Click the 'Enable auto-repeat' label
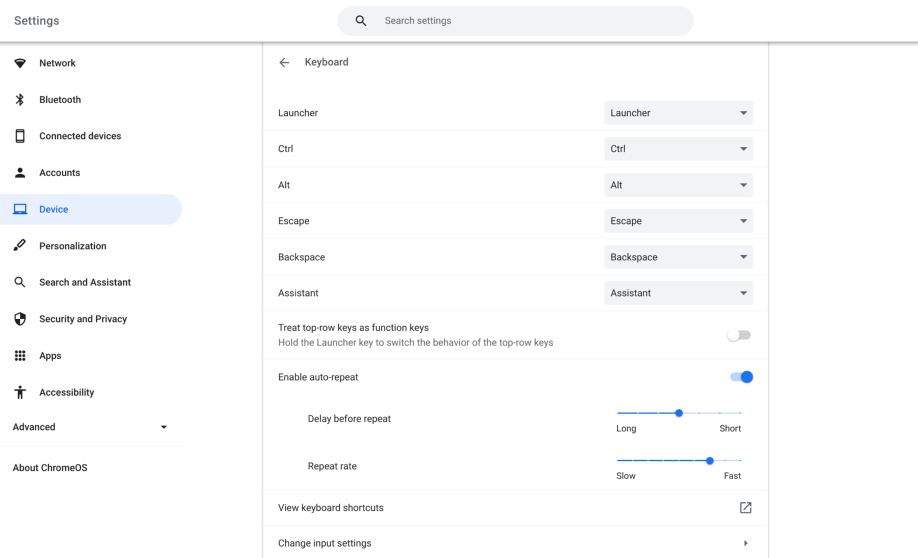Image resolution: width=918 pixels, height=558 pixels. coord(318,377)
